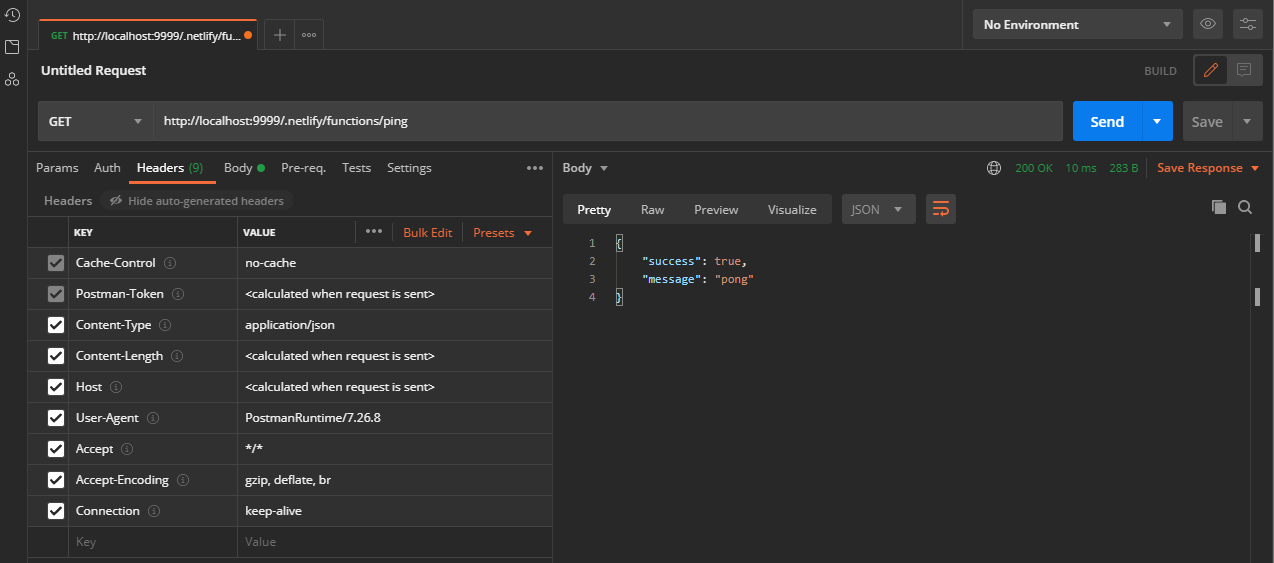Show info for Accept-Encoding header
This screenshot has width=1274, height=563.
(183, 480)
